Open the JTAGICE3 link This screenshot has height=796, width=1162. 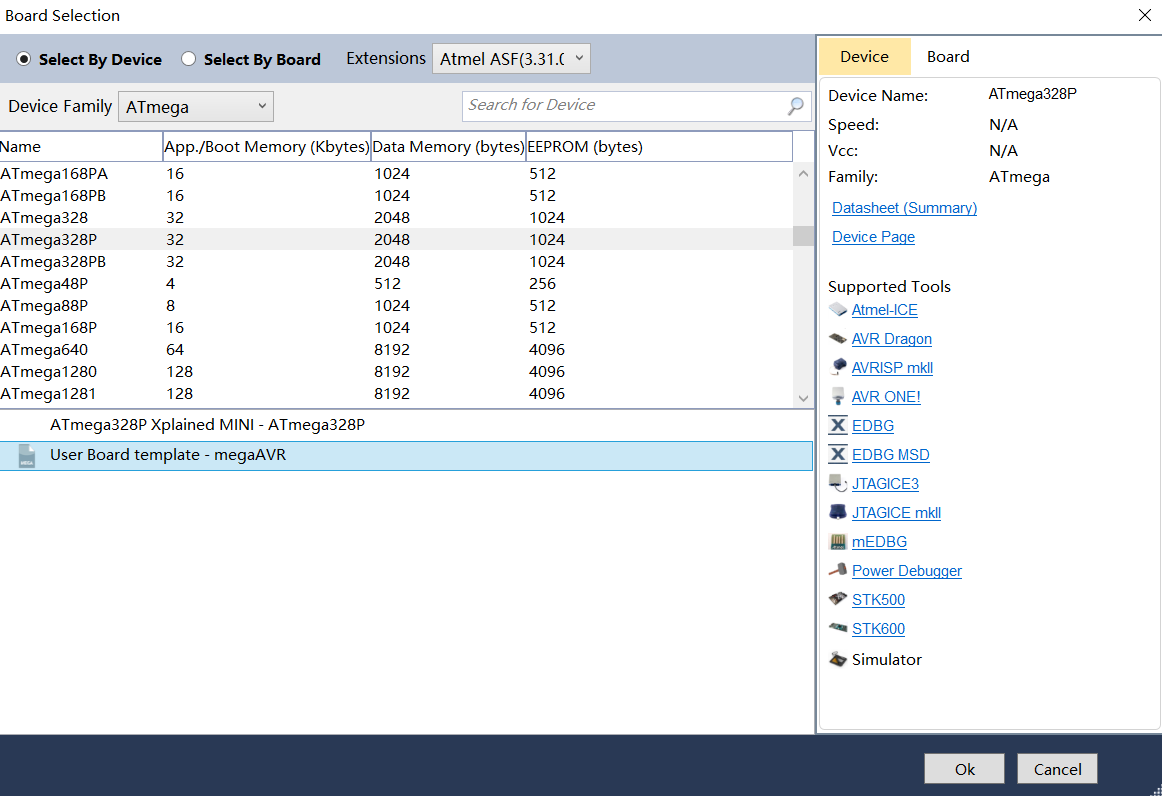point(885,483)
